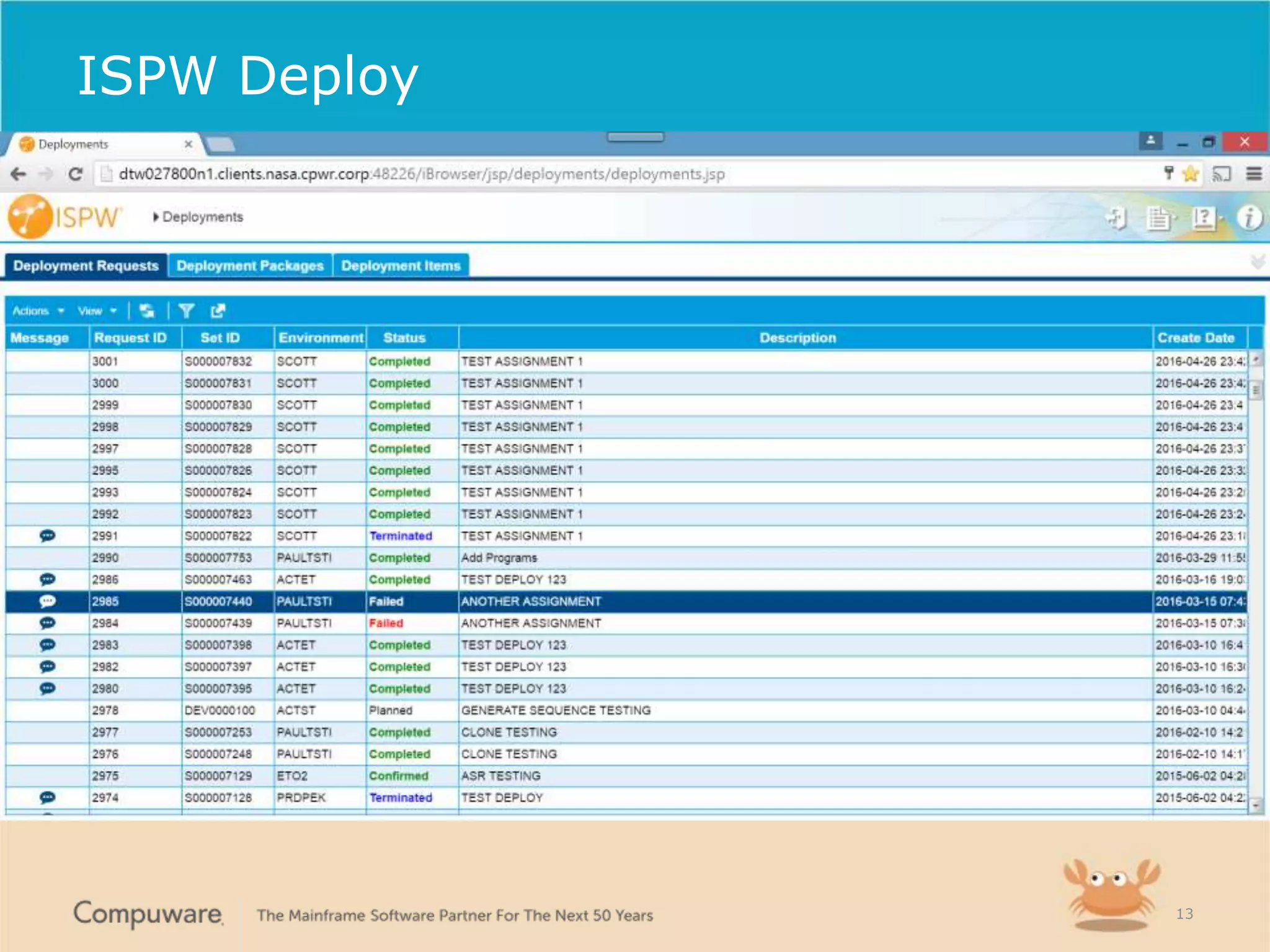Open the ISPW help question icon
1270x952 pixels.
[1204, 218]
